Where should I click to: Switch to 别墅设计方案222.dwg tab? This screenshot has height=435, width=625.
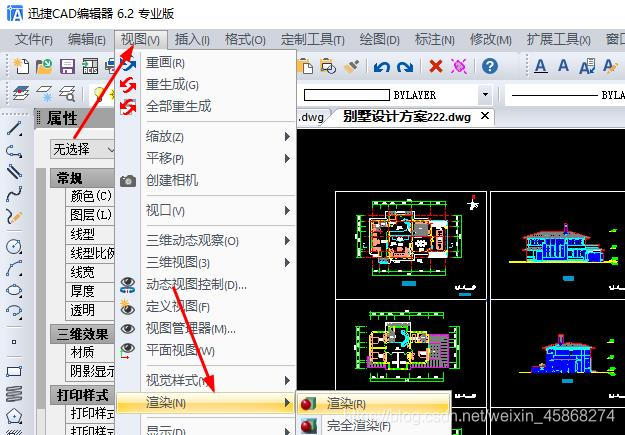click(407, 117)
